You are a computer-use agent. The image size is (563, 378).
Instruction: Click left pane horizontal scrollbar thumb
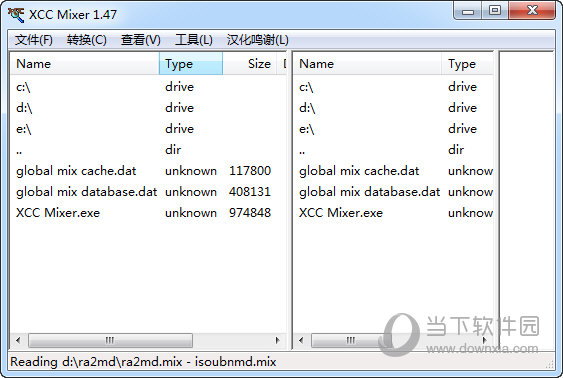click(x=110, y=340)
